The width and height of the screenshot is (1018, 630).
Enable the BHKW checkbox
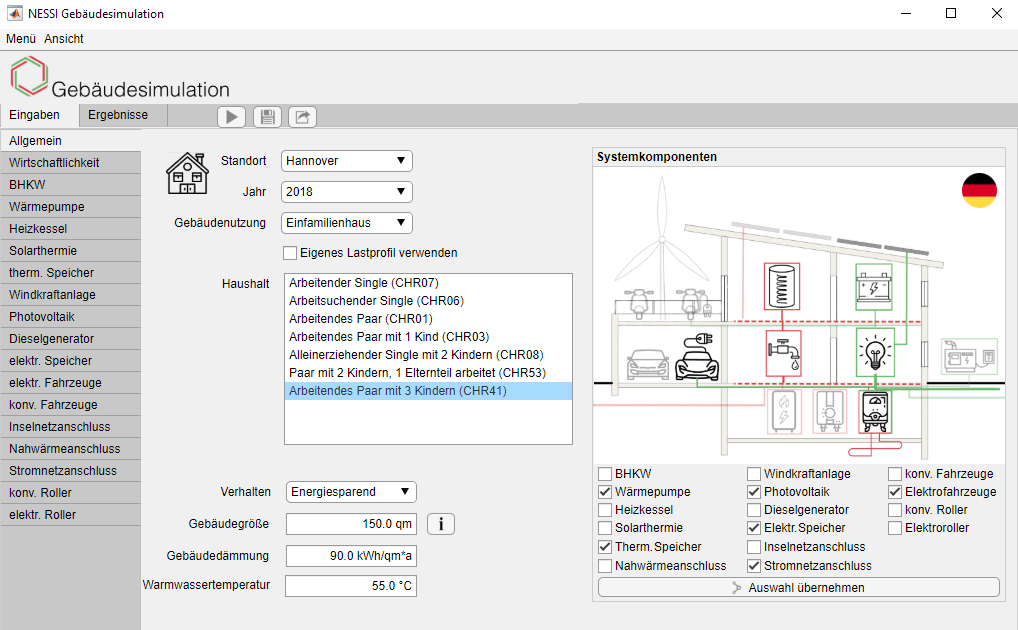(605, 474)
